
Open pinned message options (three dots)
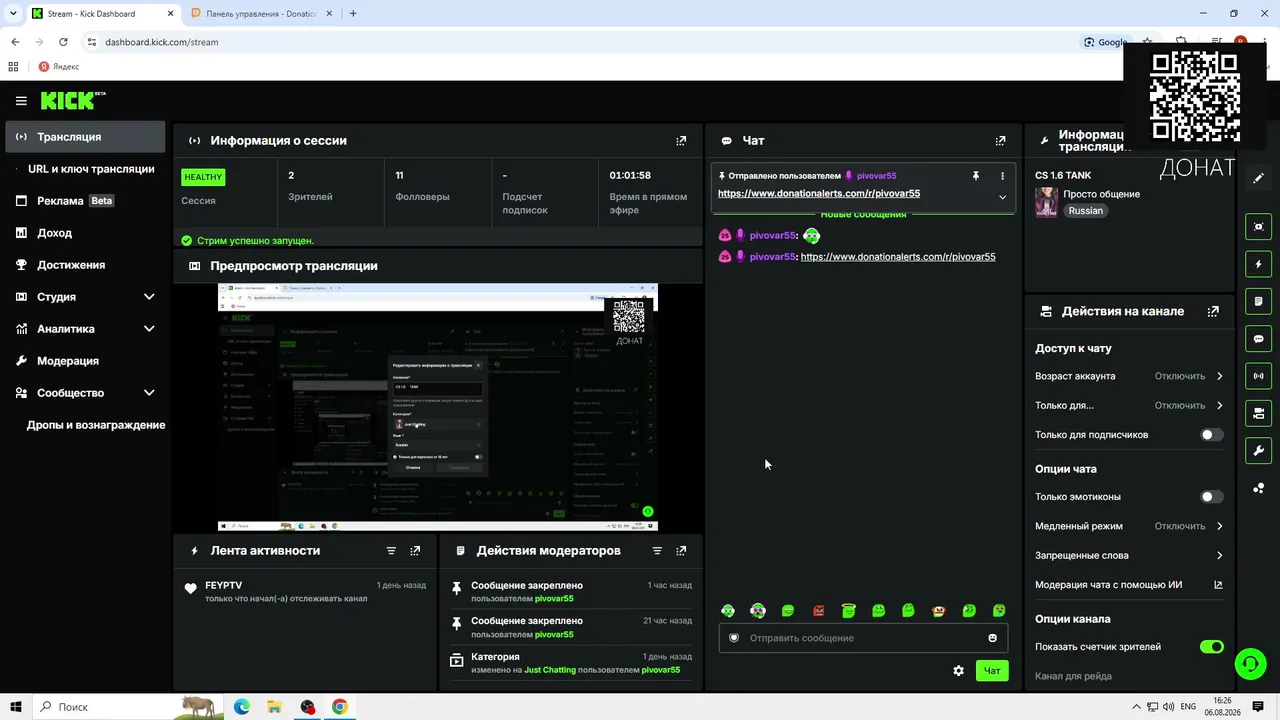[x=1002, y=176]
